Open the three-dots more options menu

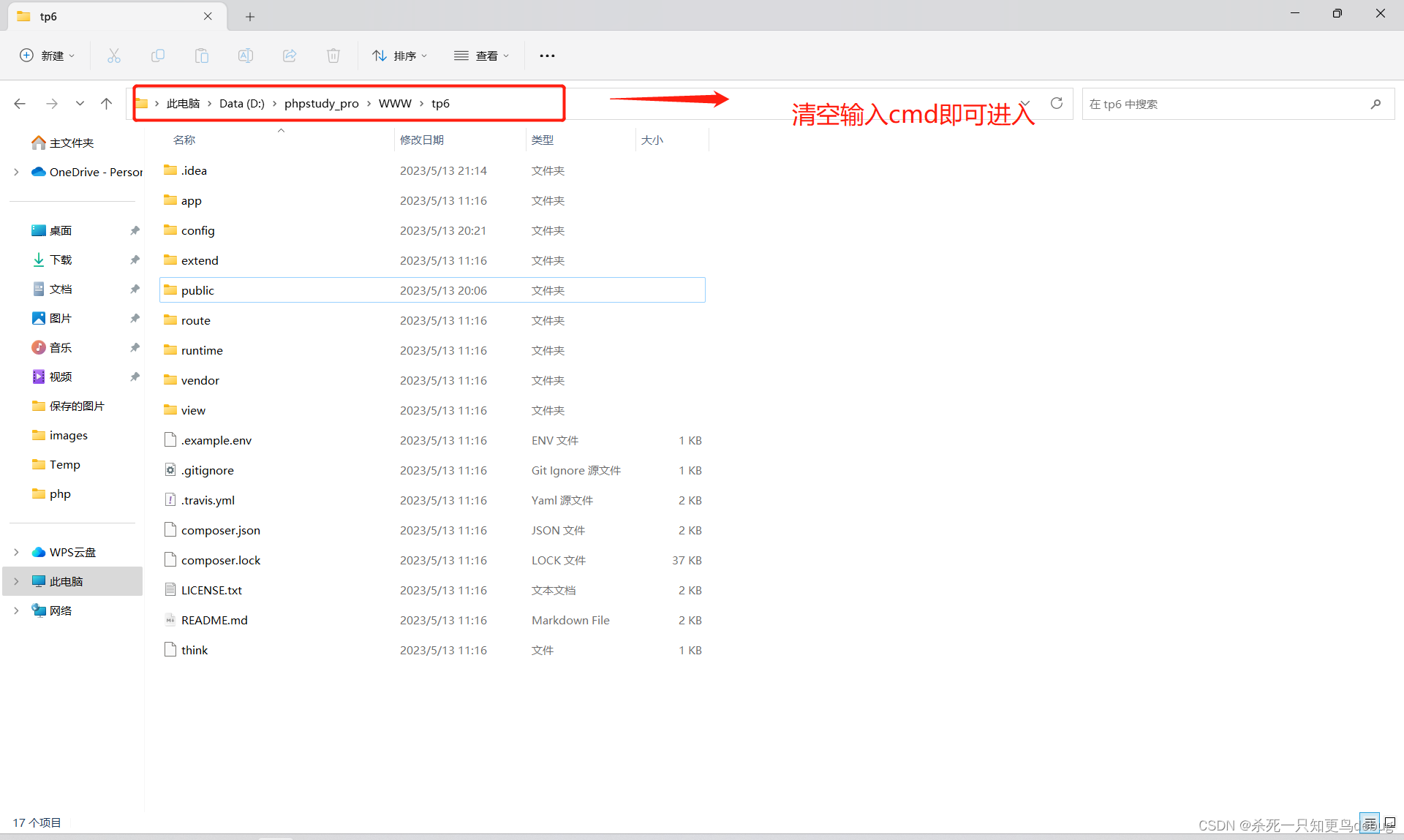click(547, 56)
